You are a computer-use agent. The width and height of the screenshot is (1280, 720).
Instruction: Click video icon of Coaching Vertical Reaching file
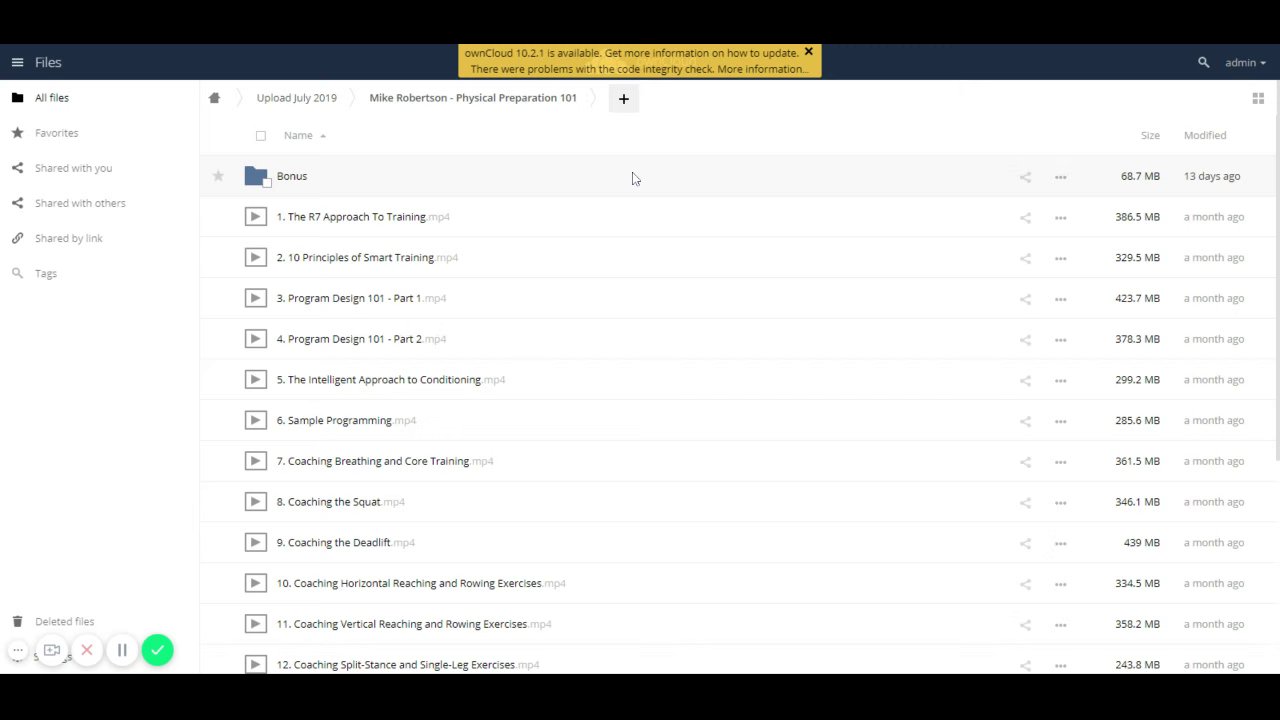point(256,624)
